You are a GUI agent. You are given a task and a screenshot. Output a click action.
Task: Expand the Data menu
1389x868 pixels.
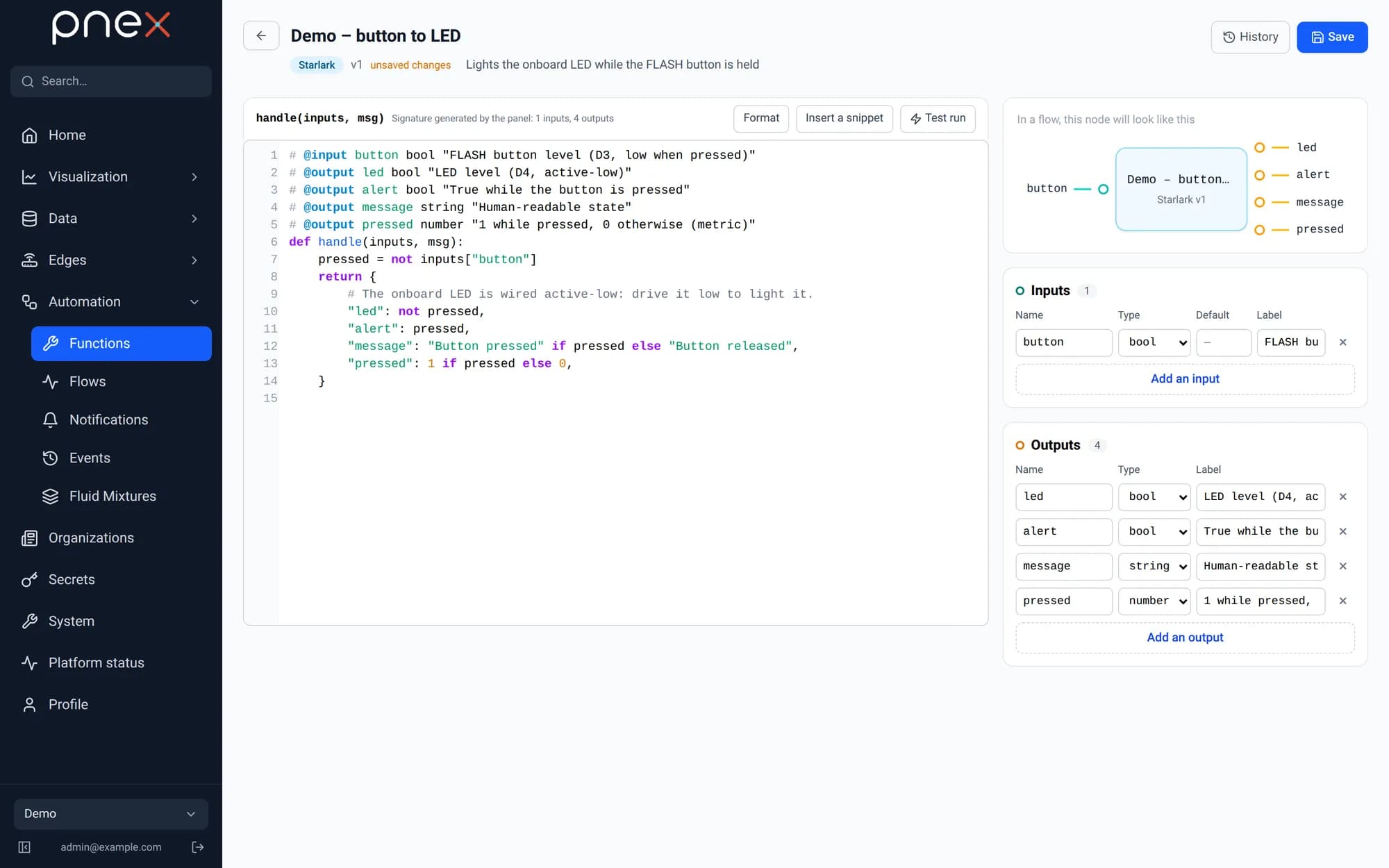111,219
